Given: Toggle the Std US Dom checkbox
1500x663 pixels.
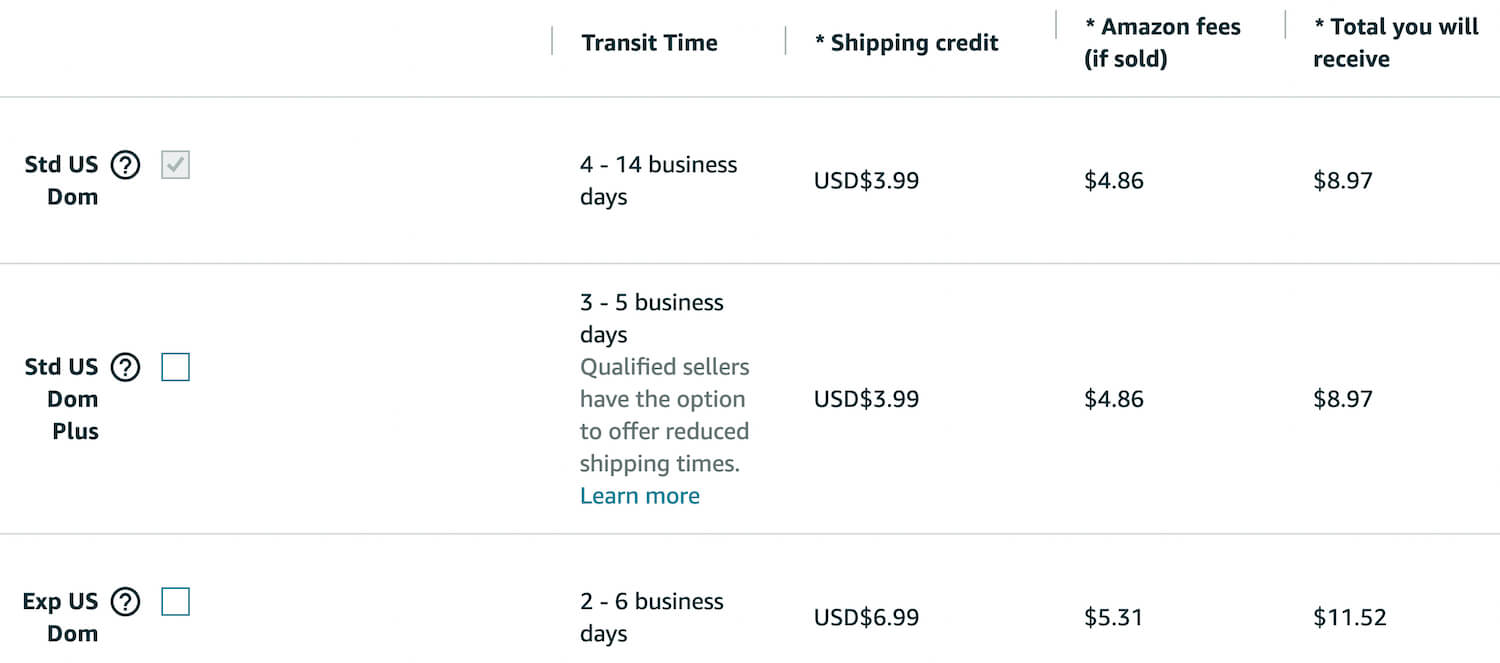Looking at the screenshot, I should (x=175, y=165).
